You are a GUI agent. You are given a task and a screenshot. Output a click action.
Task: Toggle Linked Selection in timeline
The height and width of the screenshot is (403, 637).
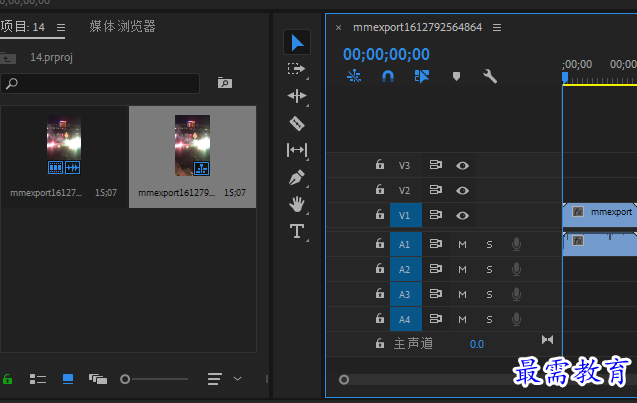pos(422,76)
